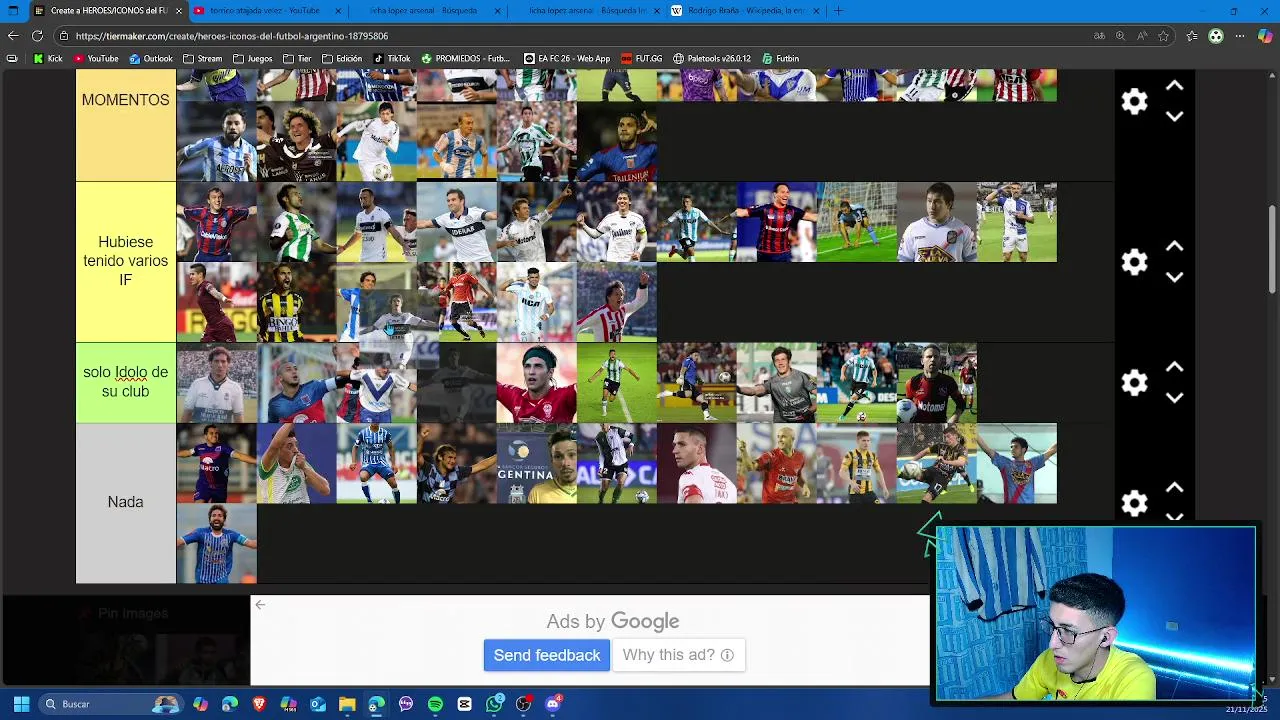Click the zoom magnifier icon in address bar
This screenshot has height=720, width=1280.
pos(1121,36)
